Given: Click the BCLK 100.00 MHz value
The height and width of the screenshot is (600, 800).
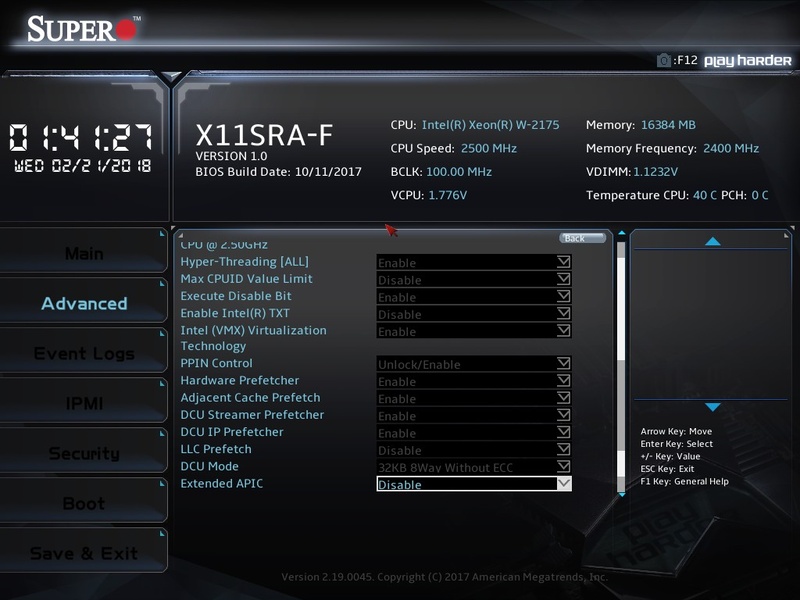Looking at the screenshot, I should pyautogui.click(x=459, y=172).
